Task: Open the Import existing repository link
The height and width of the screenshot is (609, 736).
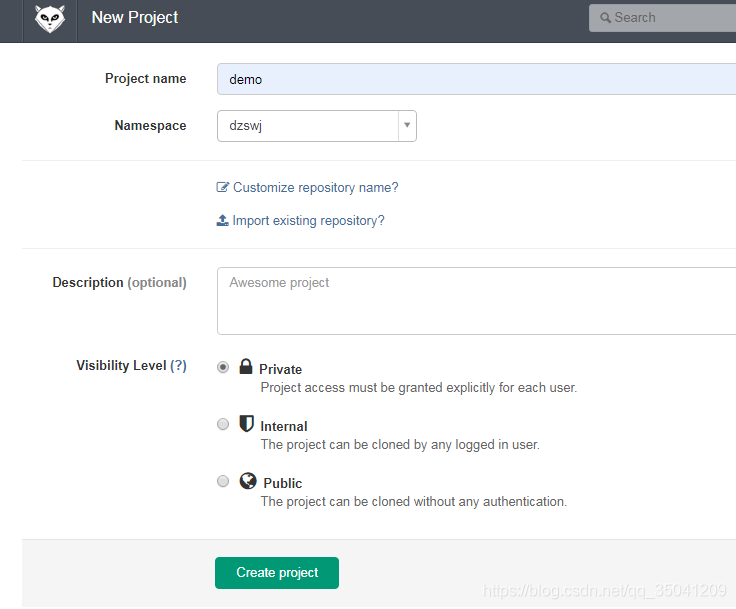Action: pos(308,221)
